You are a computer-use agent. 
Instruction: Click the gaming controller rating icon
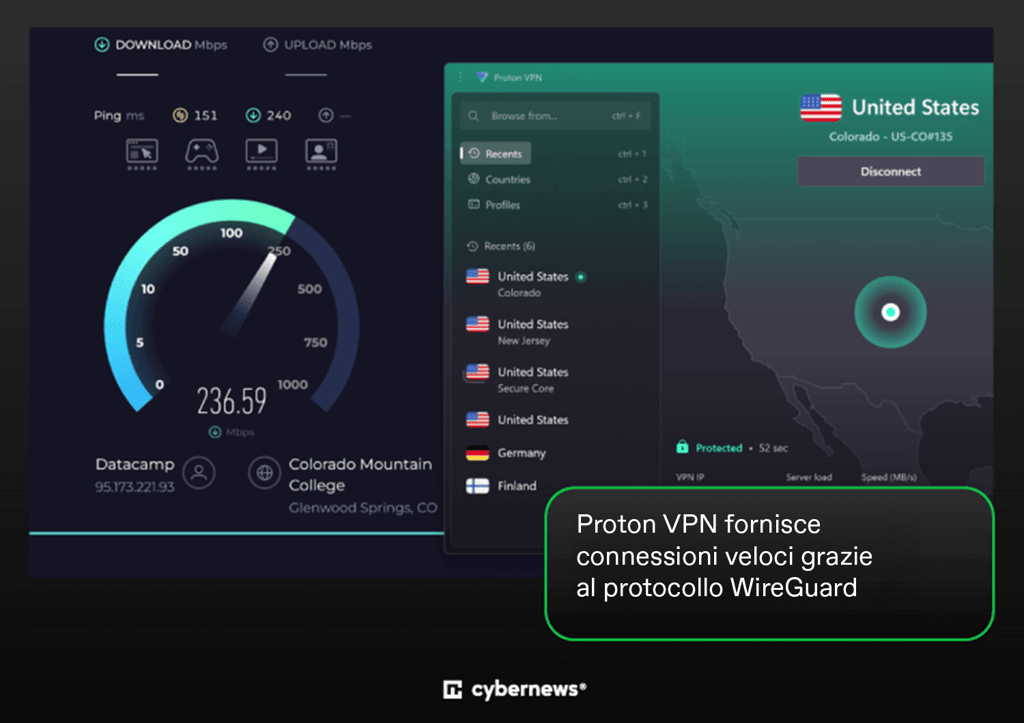tap(202, 154)
